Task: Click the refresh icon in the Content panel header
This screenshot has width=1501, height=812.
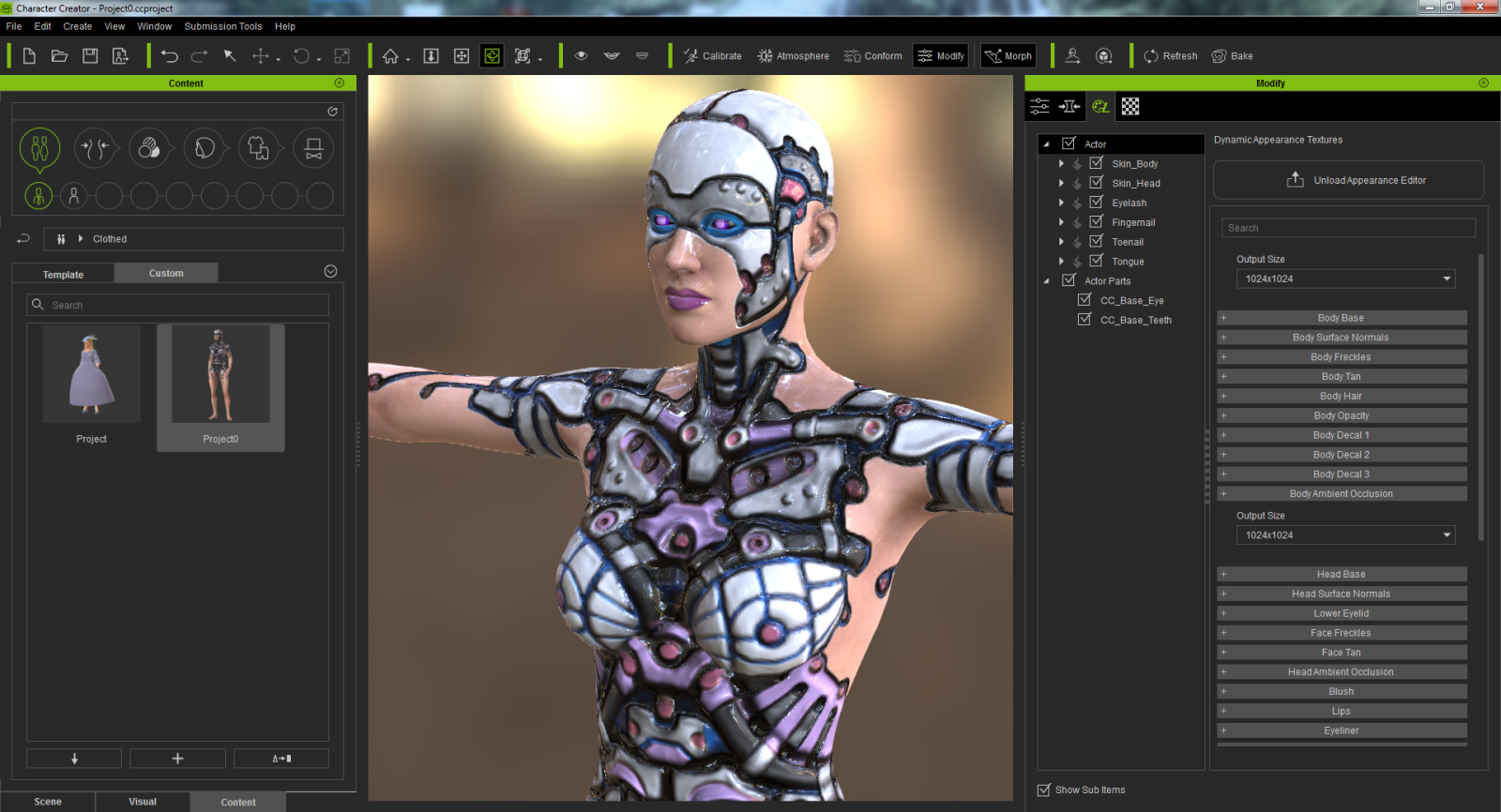Action: click(332, 112)
